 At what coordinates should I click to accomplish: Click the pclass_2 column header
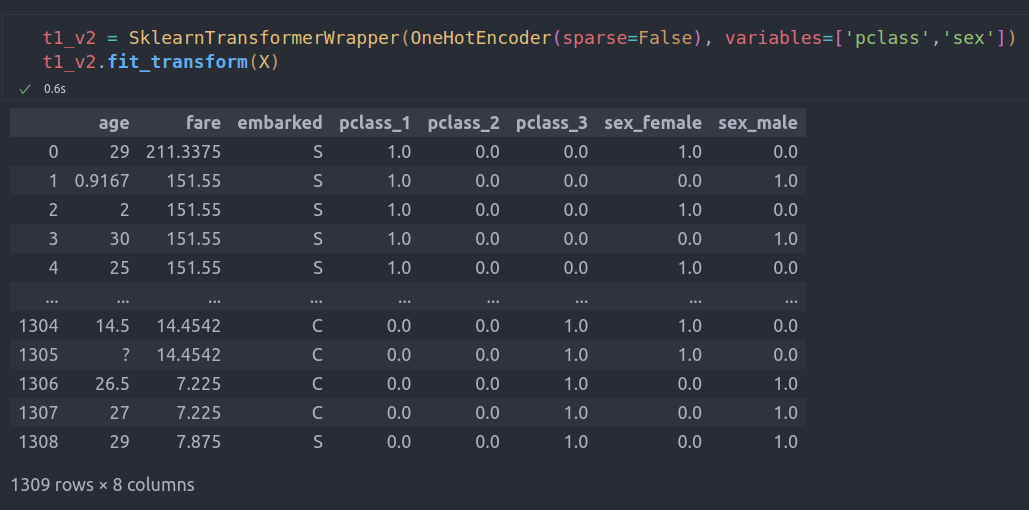(x=463, y=123)
